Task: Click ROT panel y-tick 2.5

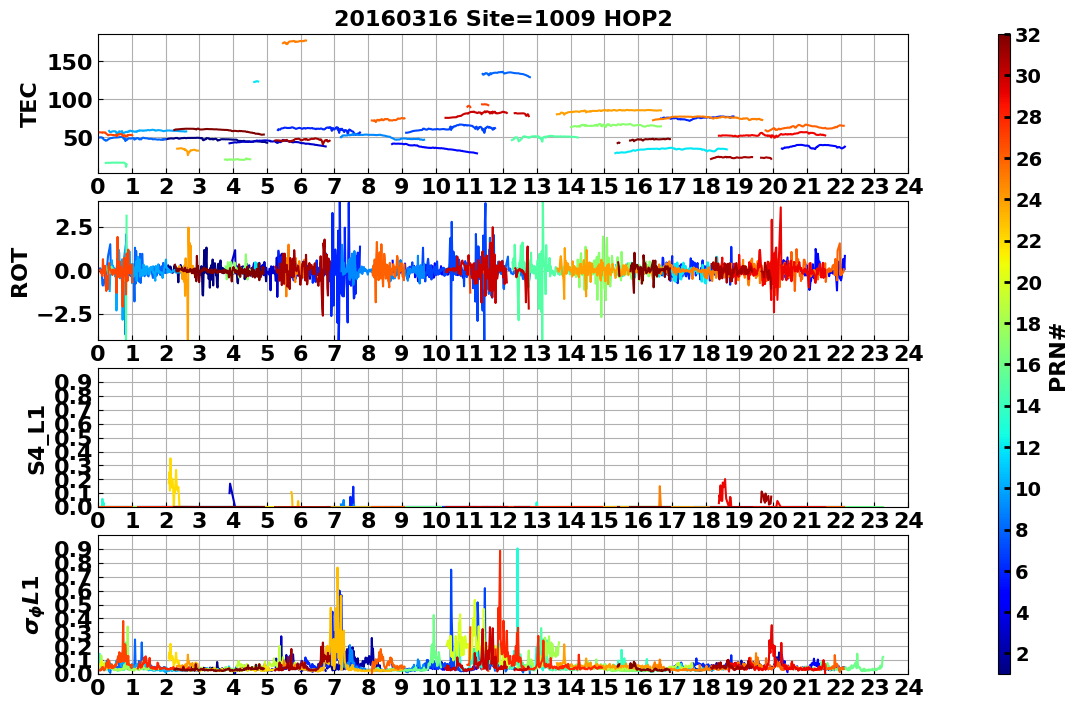Action: pos(74,227)
